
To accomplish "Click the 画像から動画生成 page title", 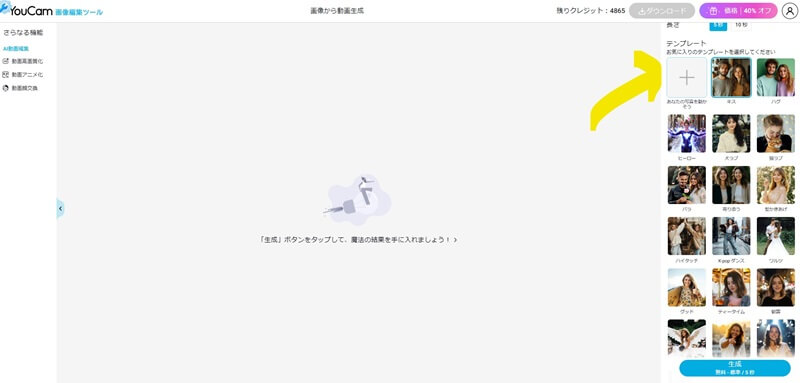I will pyautogui.click(x=337, y=11).
